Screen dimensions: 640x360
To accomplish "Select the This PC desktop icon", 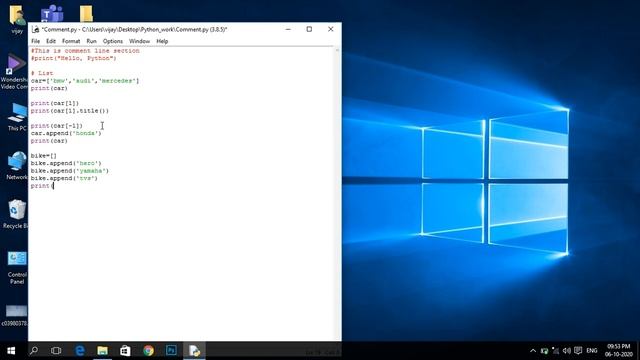I will click(17, 117).
